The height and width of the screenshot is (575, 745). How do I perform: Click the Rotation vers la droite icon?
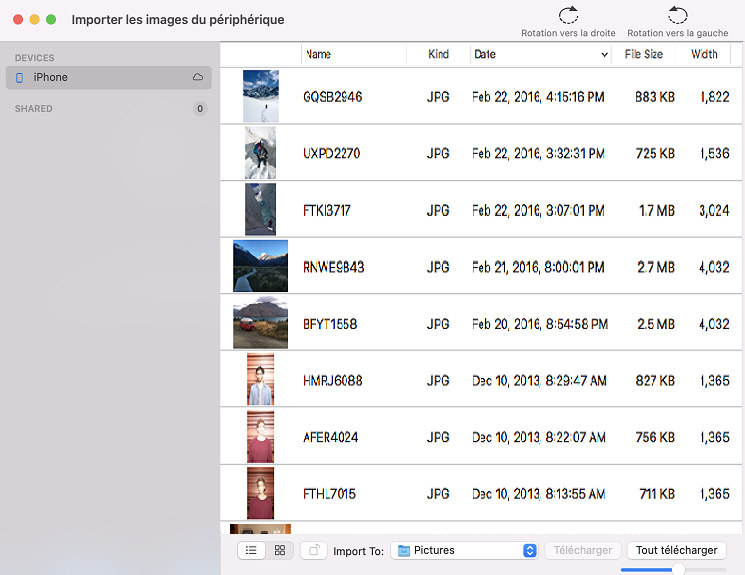pyautogui.click(x=568, y=15)
